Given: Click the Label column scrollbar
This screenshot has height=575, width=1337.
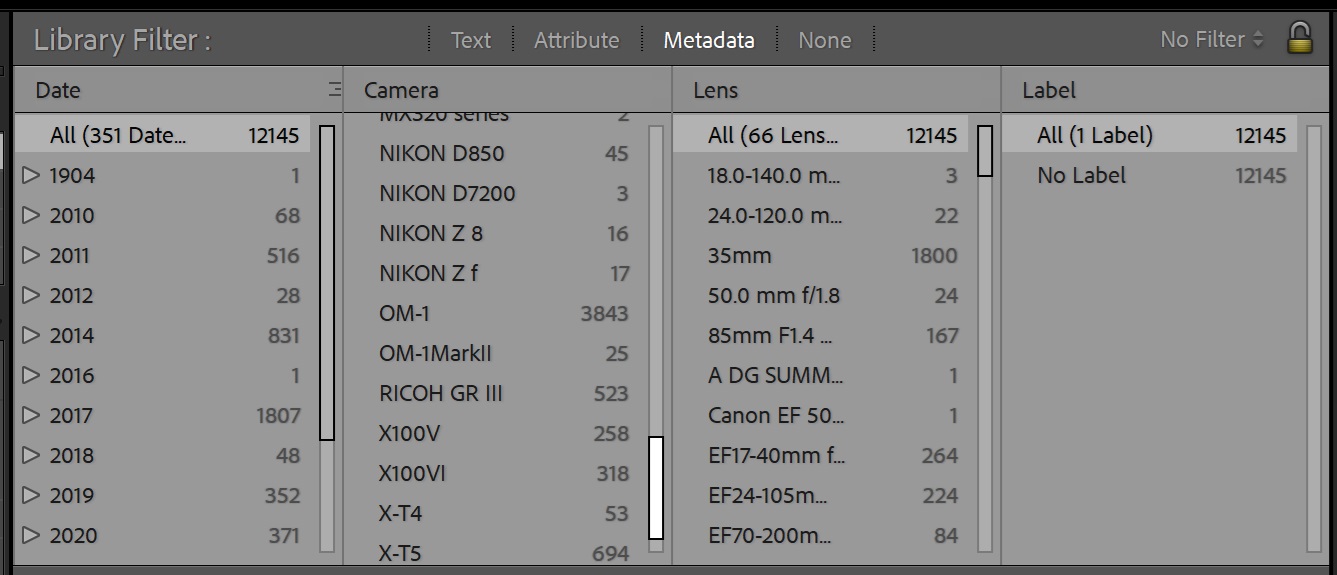Looking at the screenshot, I should (1314, 338).
